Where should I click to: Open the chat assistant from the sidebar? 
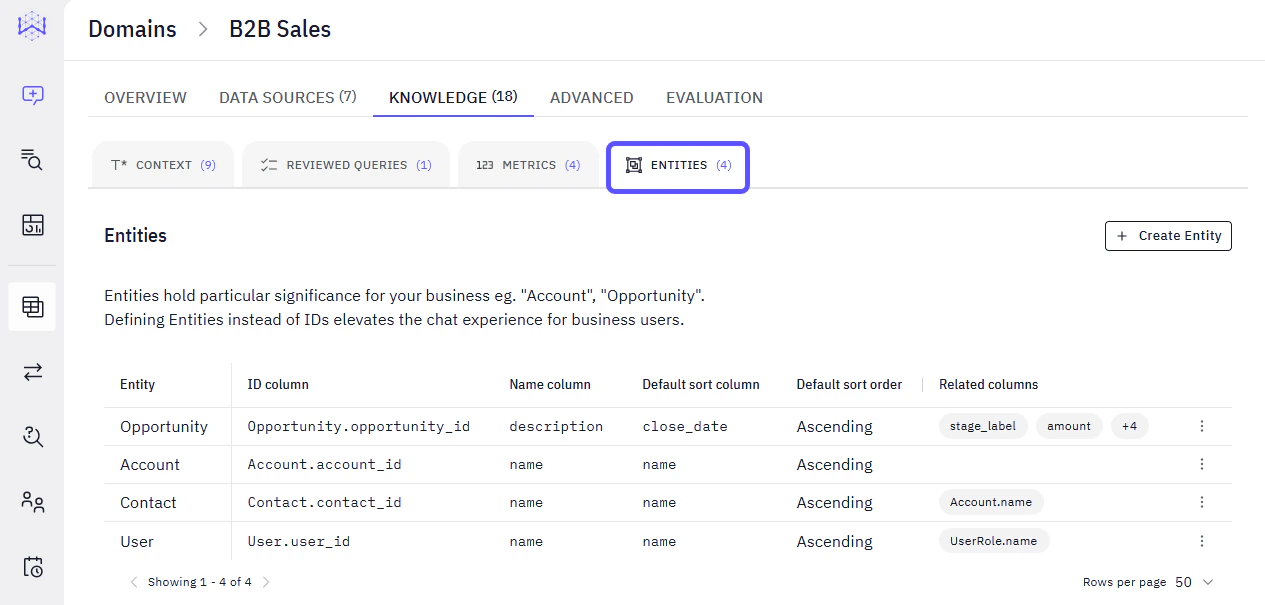(x=31, y=95)
